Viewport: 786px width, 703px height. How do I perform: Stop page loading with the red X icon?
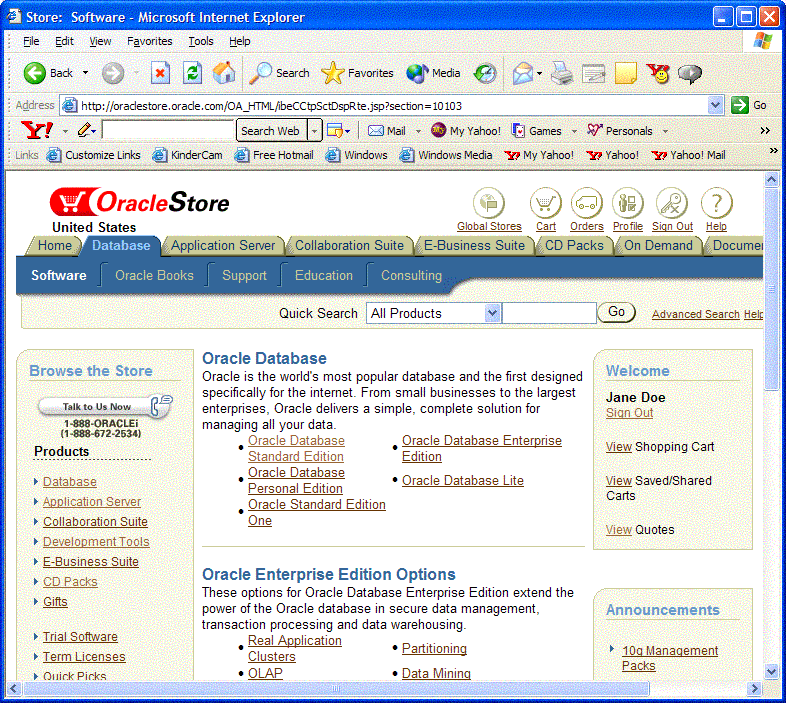160,73
